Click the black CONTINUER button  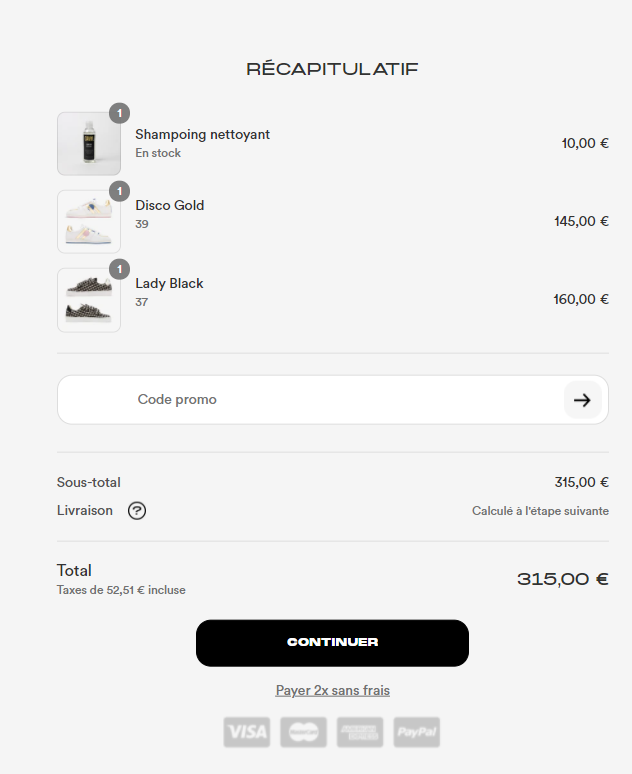click(332, 643)
